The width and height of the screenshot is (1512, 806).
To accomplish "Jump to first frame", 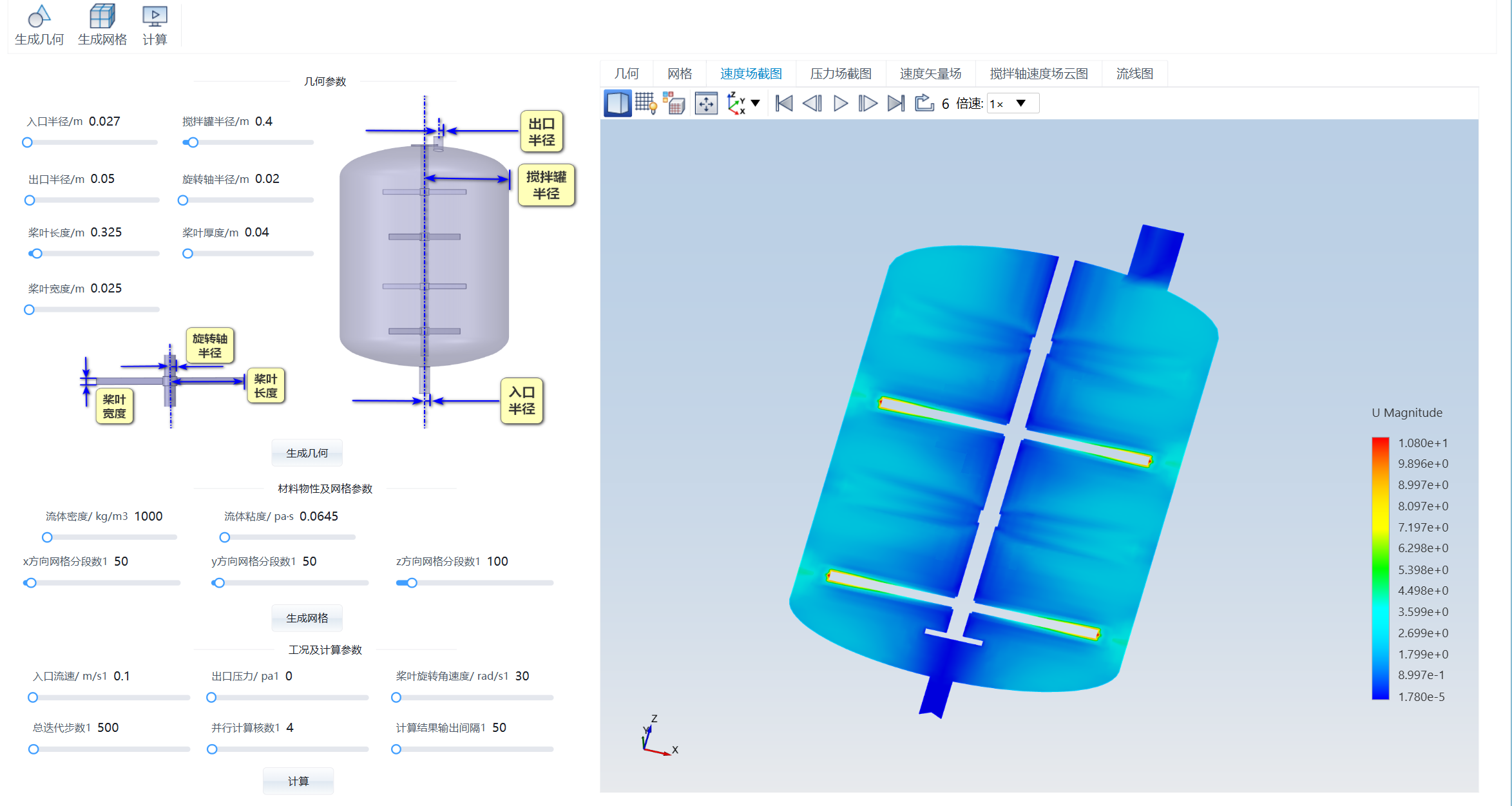I will click(x=784, y=103).
